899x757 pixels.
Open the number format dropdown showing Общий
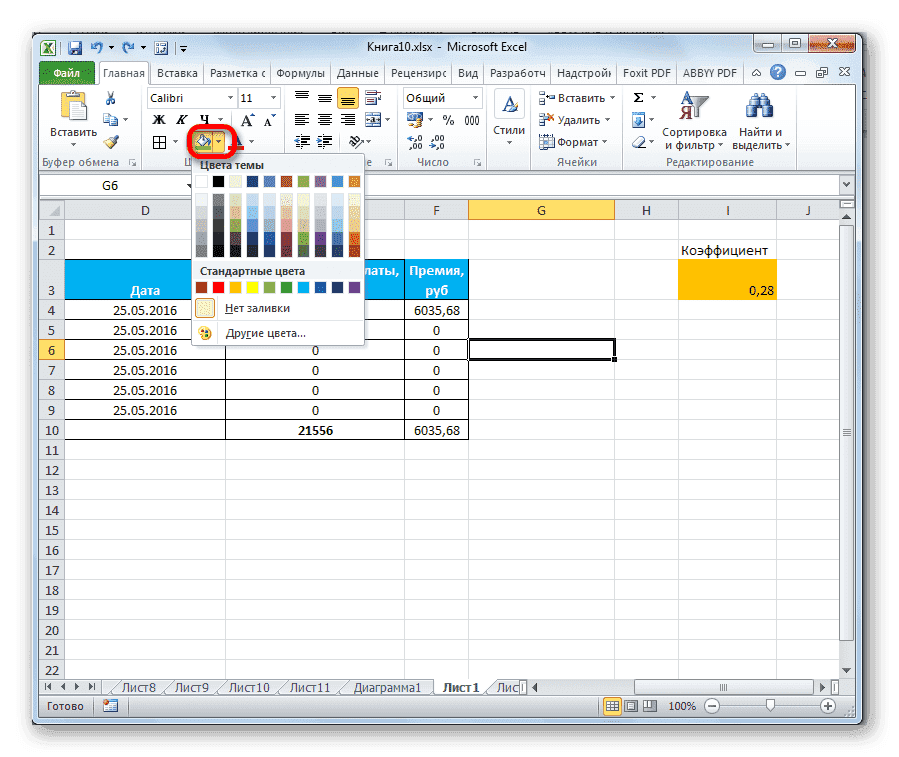click(475, 98)
